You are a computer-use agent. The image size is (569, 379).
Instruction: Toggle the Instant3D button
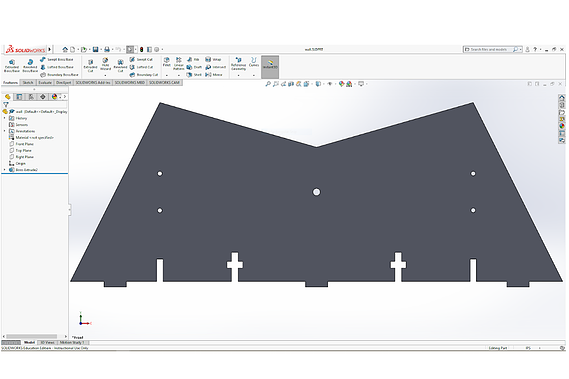coord(270,66)
